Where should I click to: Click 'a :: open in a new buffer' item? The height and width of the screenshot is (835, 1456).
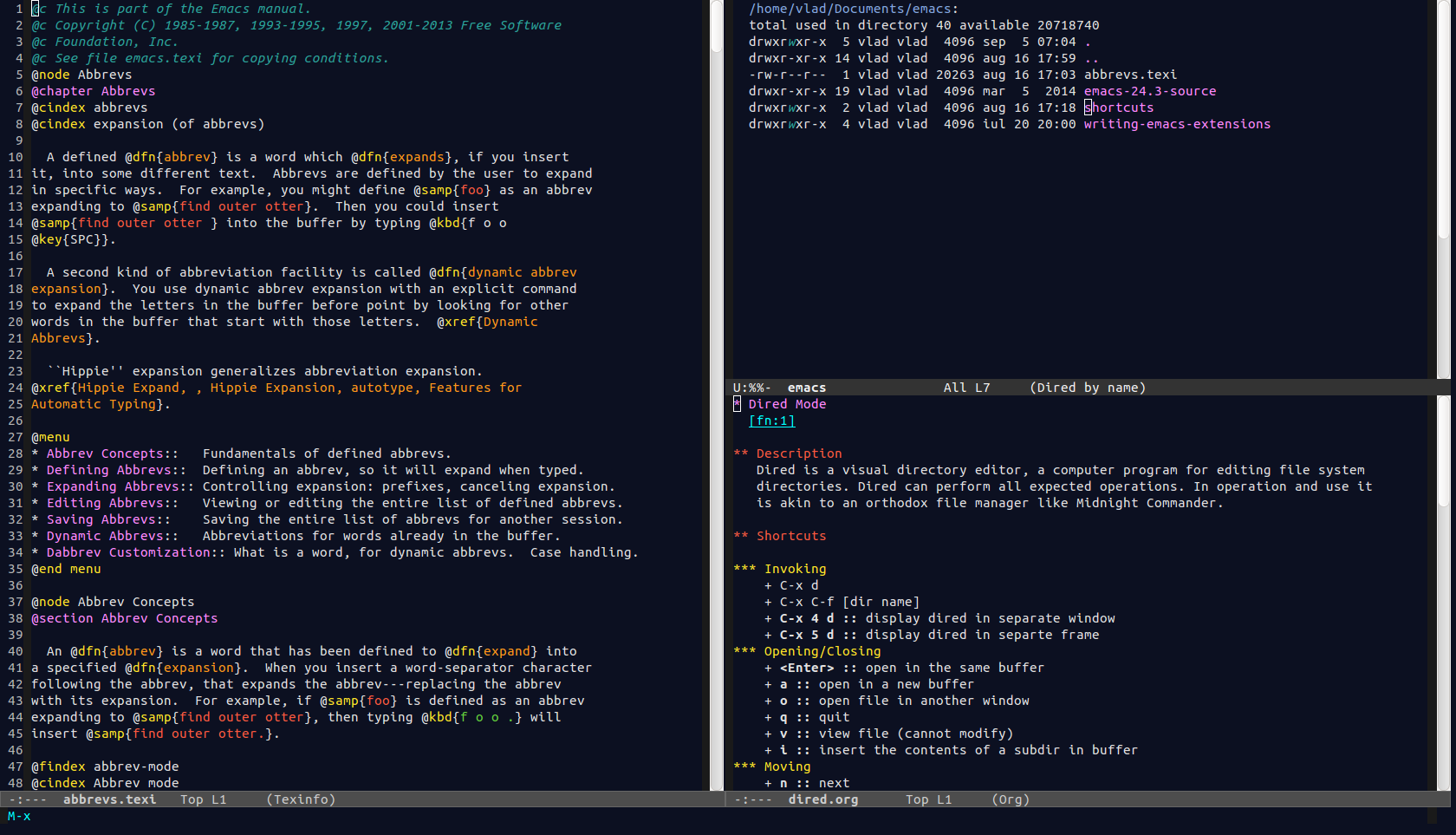[869, 684]
